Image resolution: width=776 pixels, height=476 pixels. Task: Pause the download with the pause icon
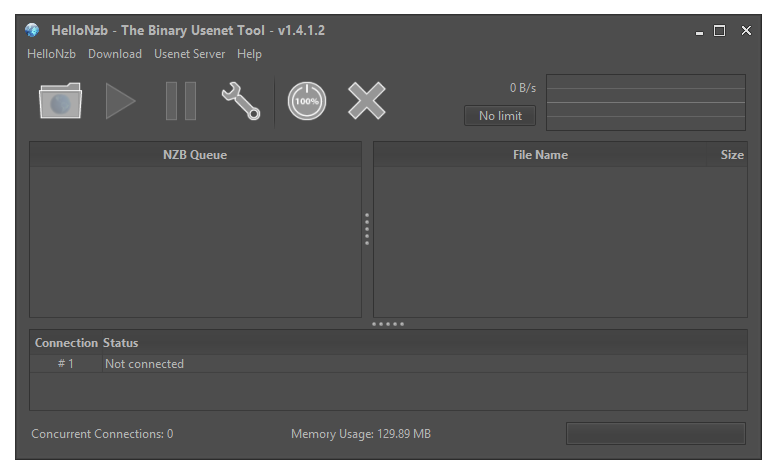(x=181, y=101)
